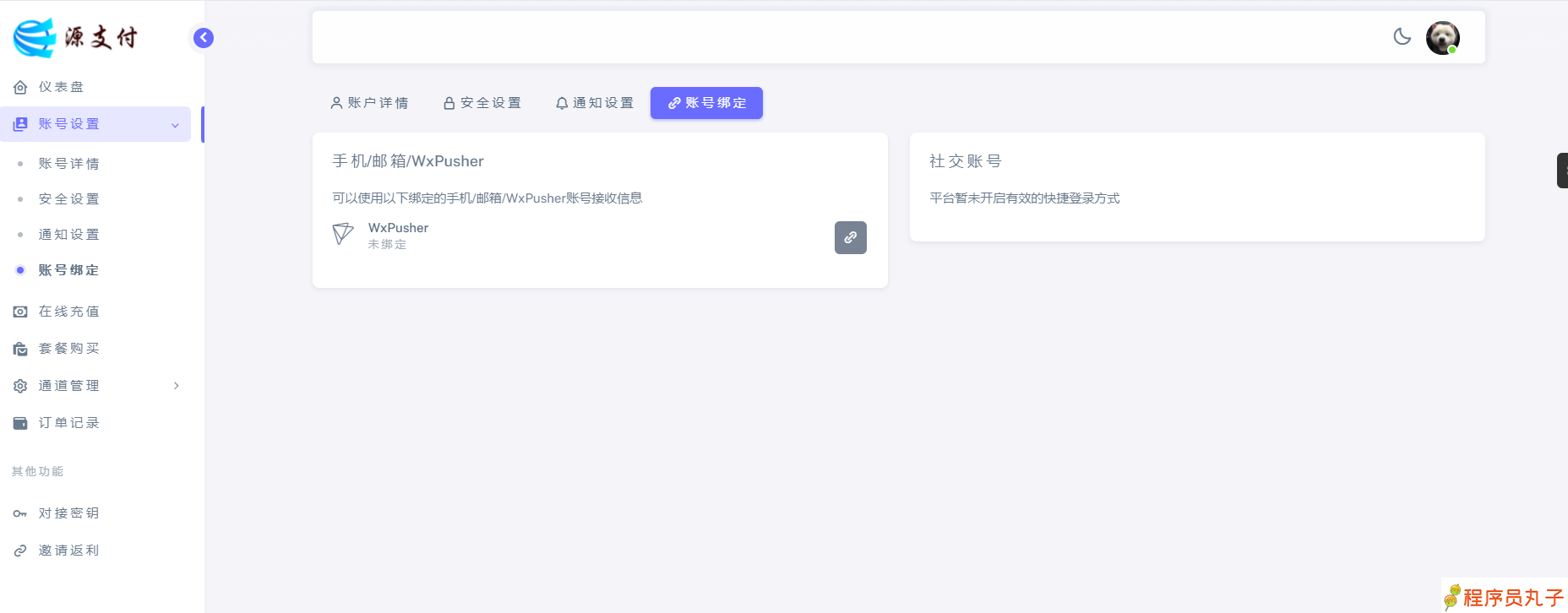The height and width of the screenshot is (613, 1568).
Task: Click the 在线充值 money icon
Action: point(20,312)
